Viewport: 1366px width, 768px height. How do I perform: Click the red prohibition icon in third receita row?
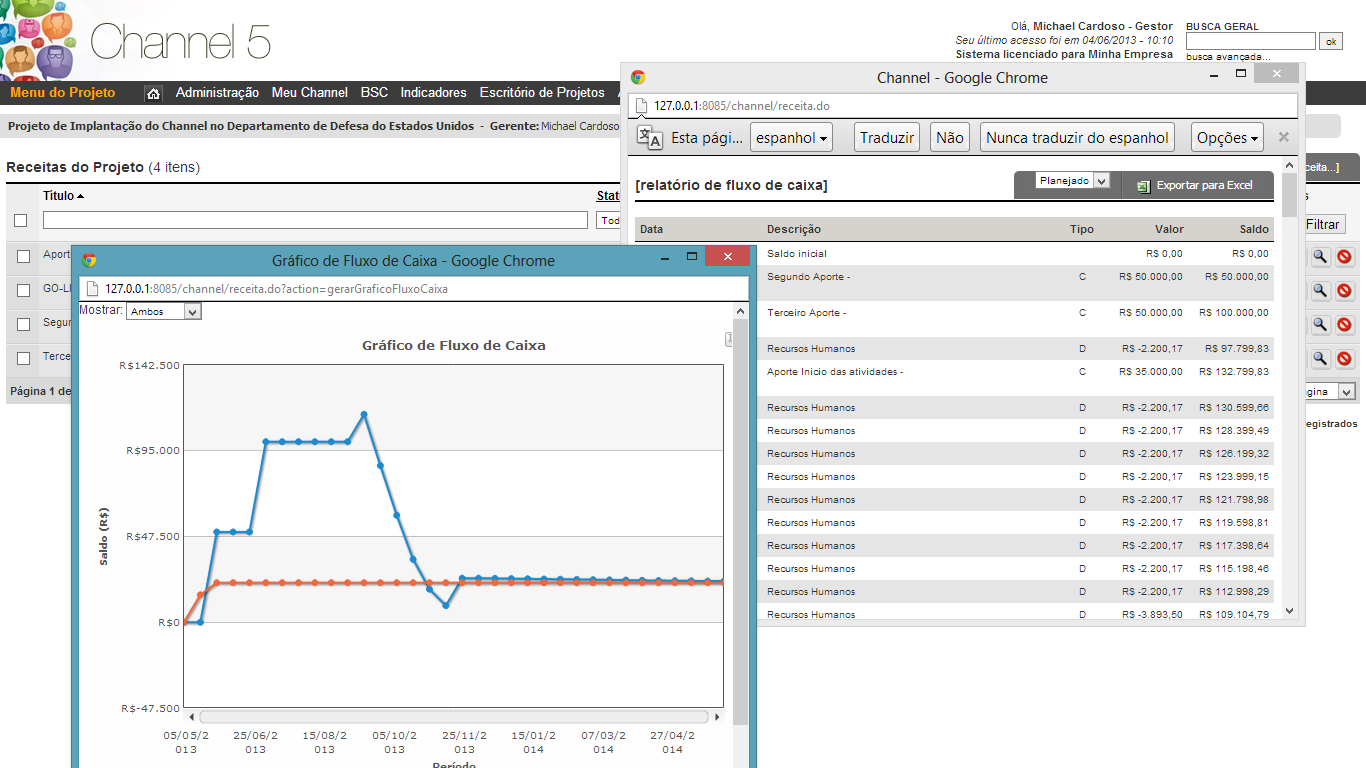[x=1345, y=324]
